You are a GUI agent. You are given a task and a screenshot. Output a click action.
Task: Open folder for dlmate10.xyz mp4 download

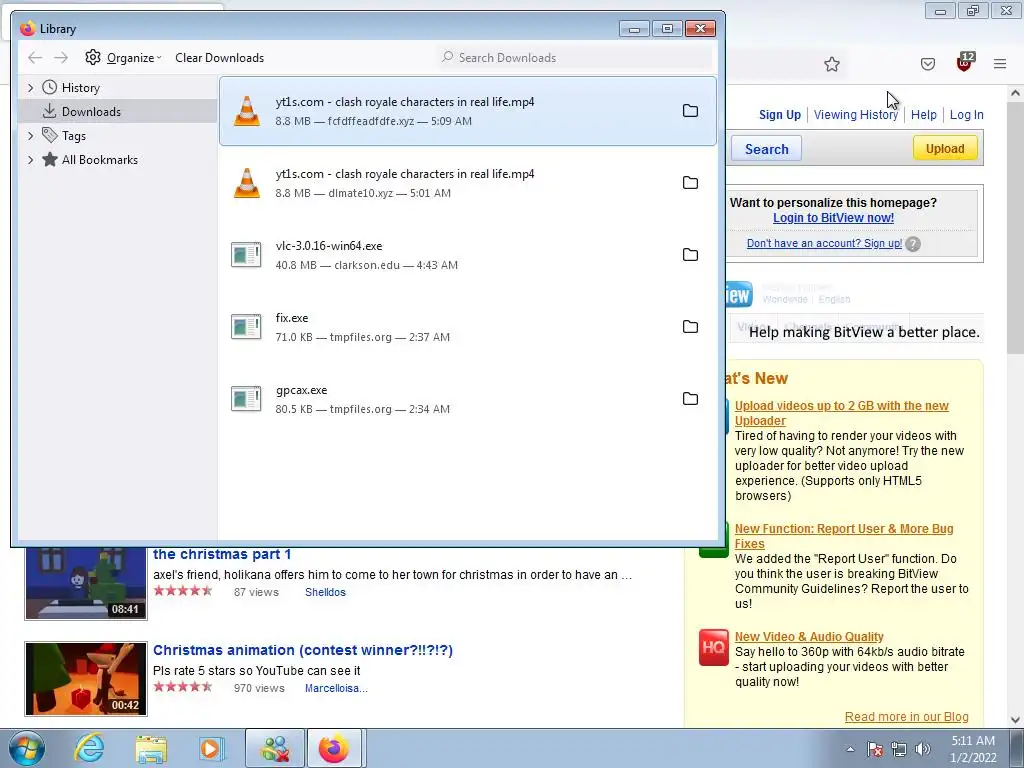click(x=690, y=182)
